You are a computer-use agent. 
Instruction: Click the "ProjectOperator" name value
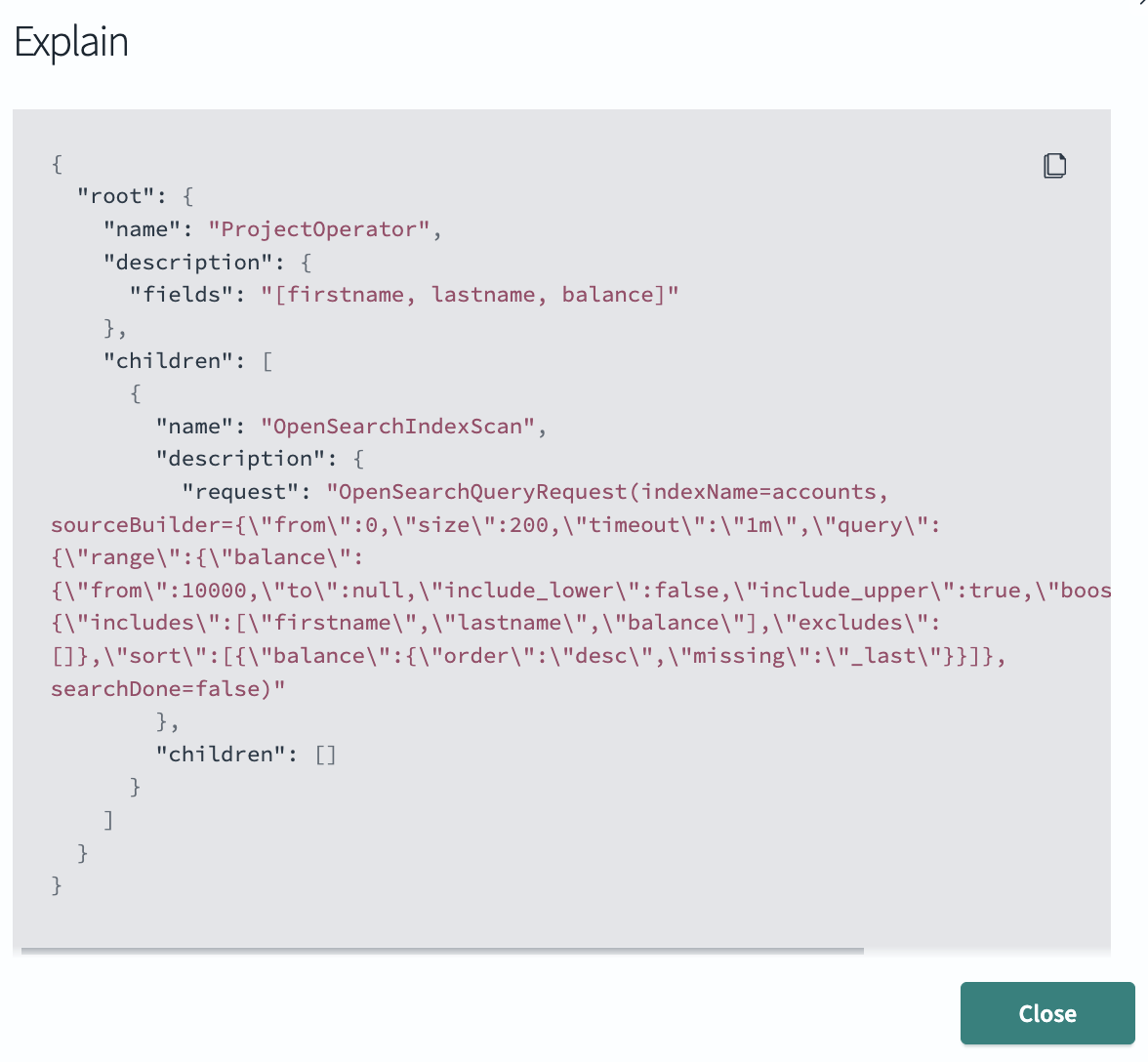tap(319, 229)
